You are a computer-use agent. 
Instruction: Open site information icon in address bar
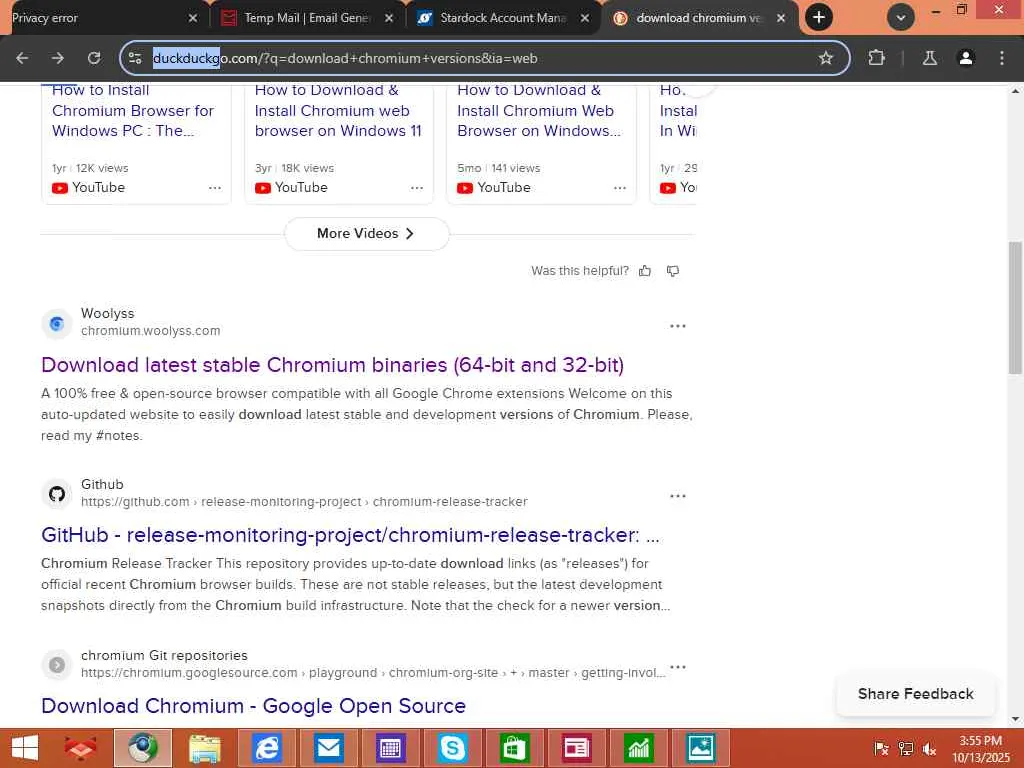(135, 58)
